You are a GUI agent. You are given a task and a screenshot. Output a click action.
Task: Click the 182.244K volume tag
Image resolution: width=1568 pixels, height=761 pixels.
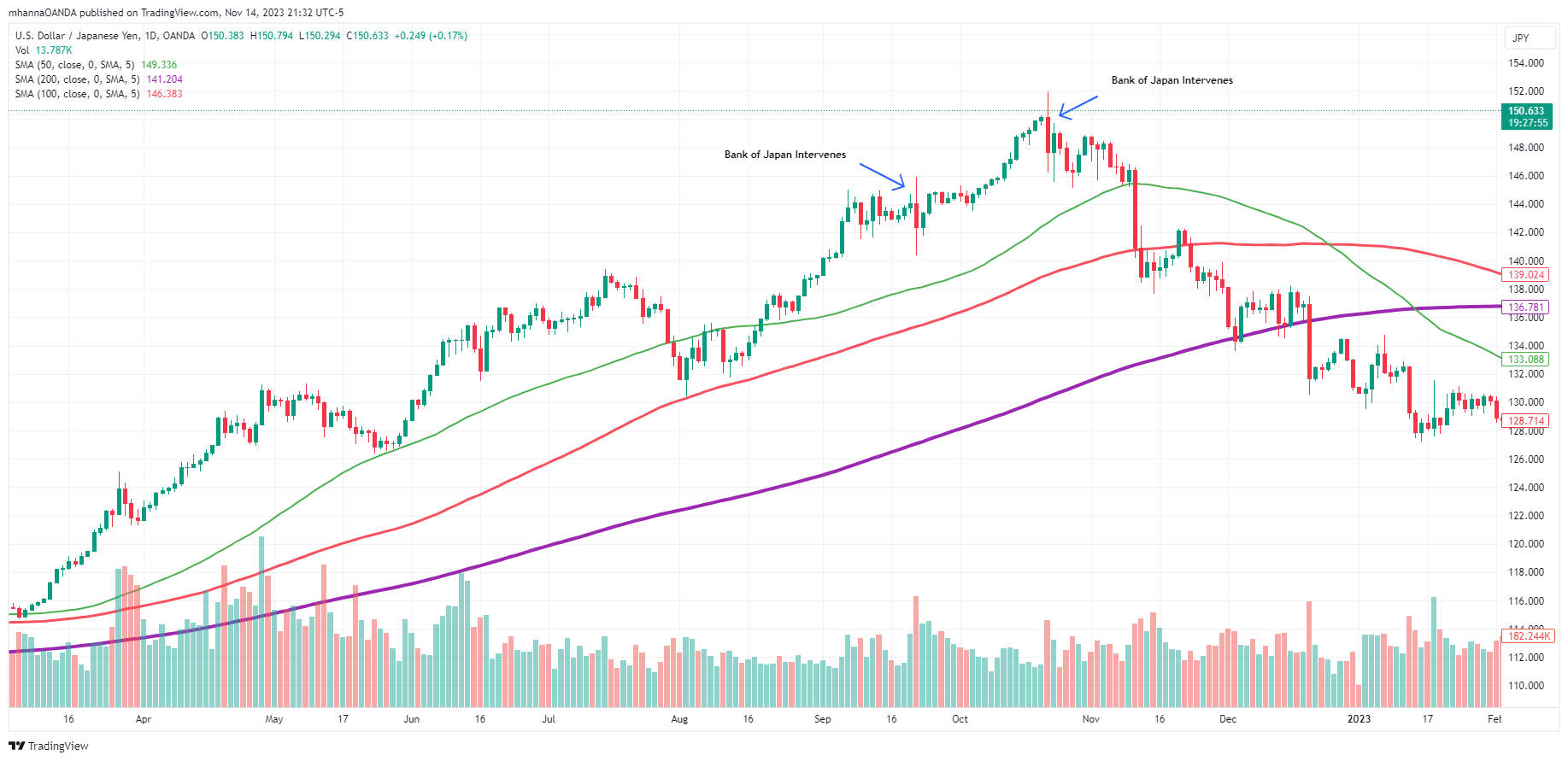(x=1529, y=636)
